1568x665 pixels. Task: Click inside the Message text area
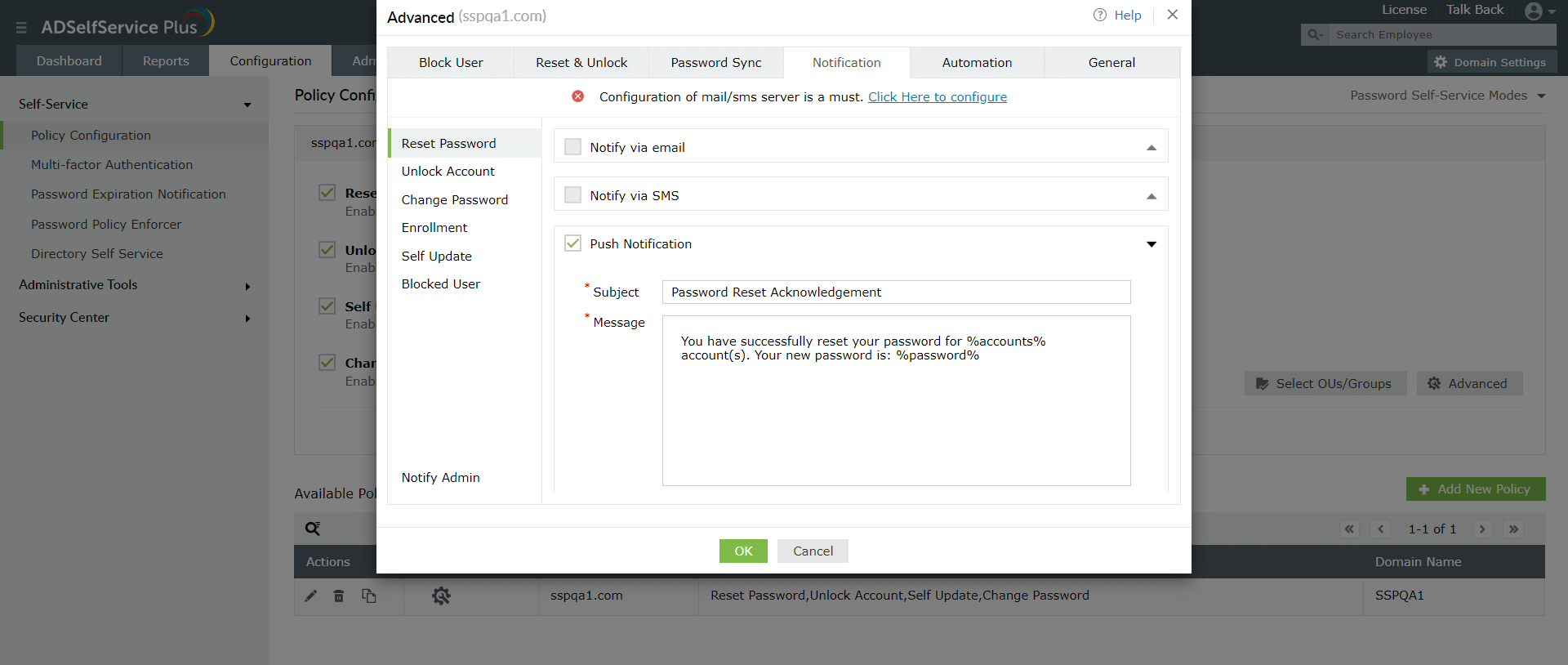pyautogui.click(x=896, y=401)
